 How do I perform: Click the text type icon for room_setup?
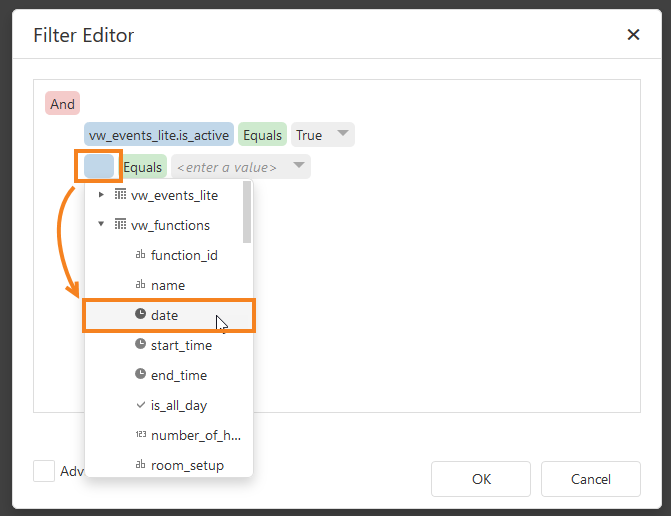tap(140, 464)
